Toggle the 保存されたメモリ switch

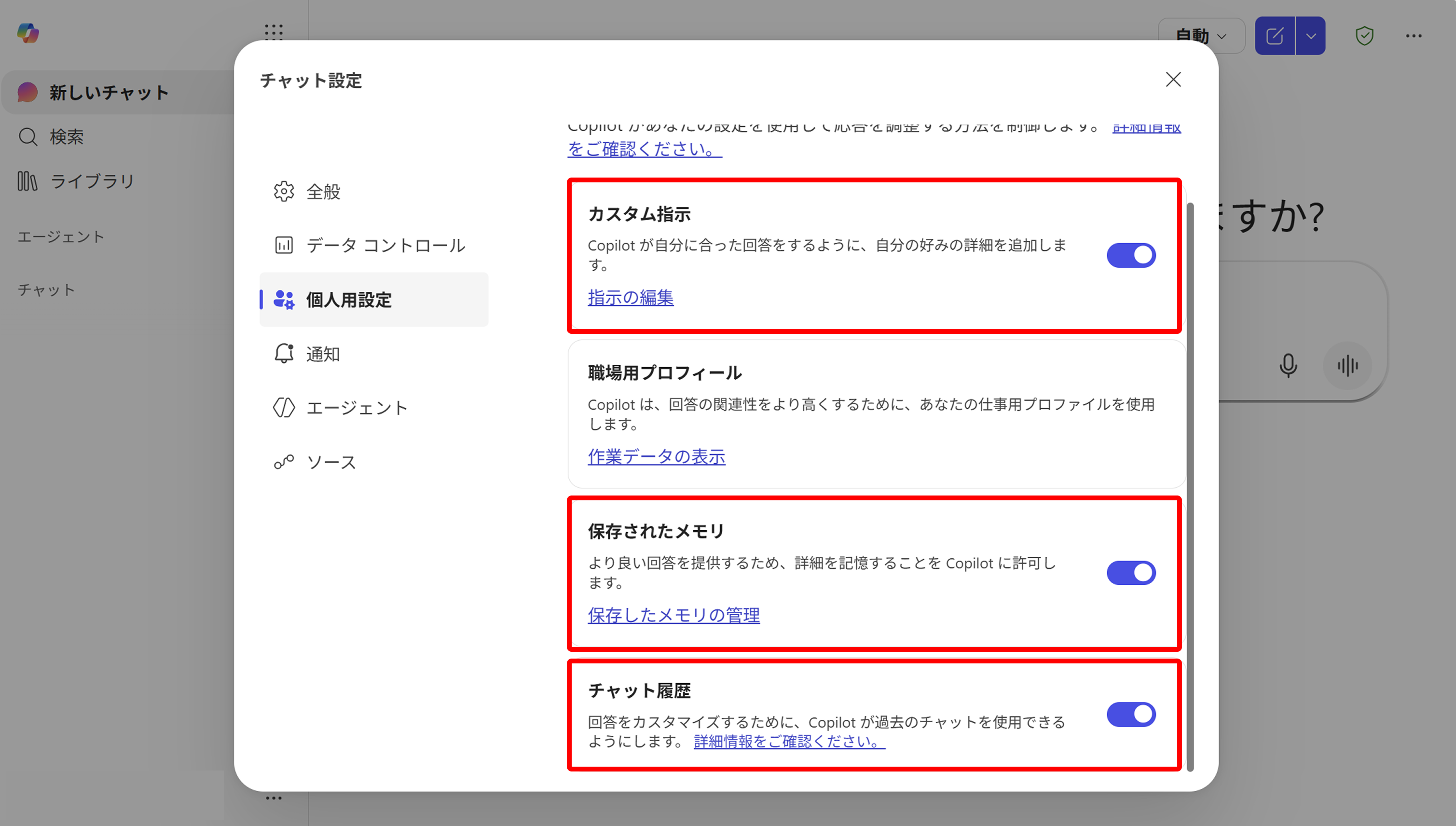(1131, 573)
